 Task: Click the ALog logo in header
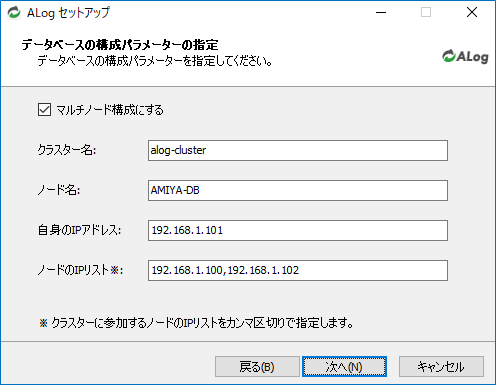465,56
